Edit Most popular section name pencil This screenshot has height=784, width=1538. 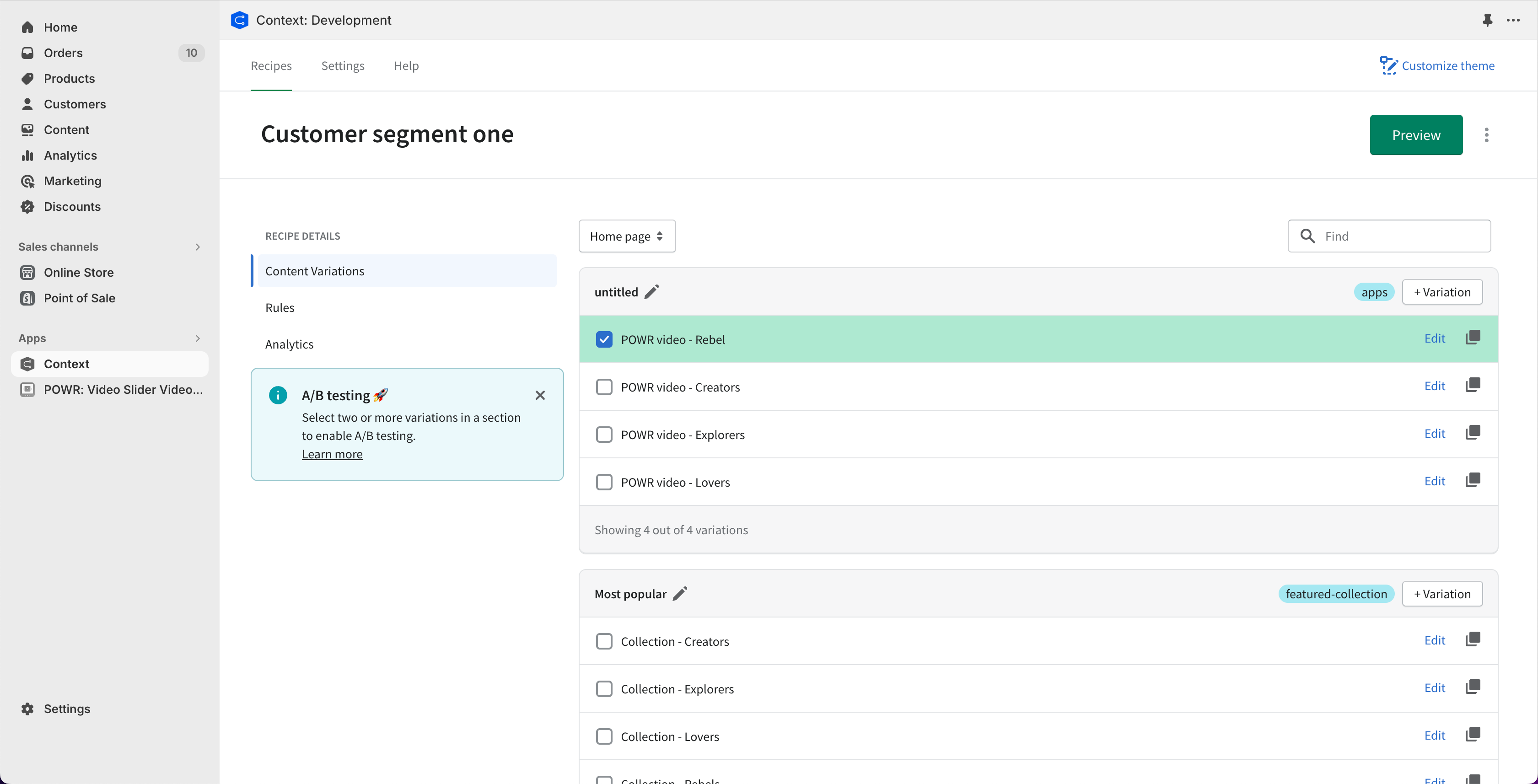pos(680,594)
